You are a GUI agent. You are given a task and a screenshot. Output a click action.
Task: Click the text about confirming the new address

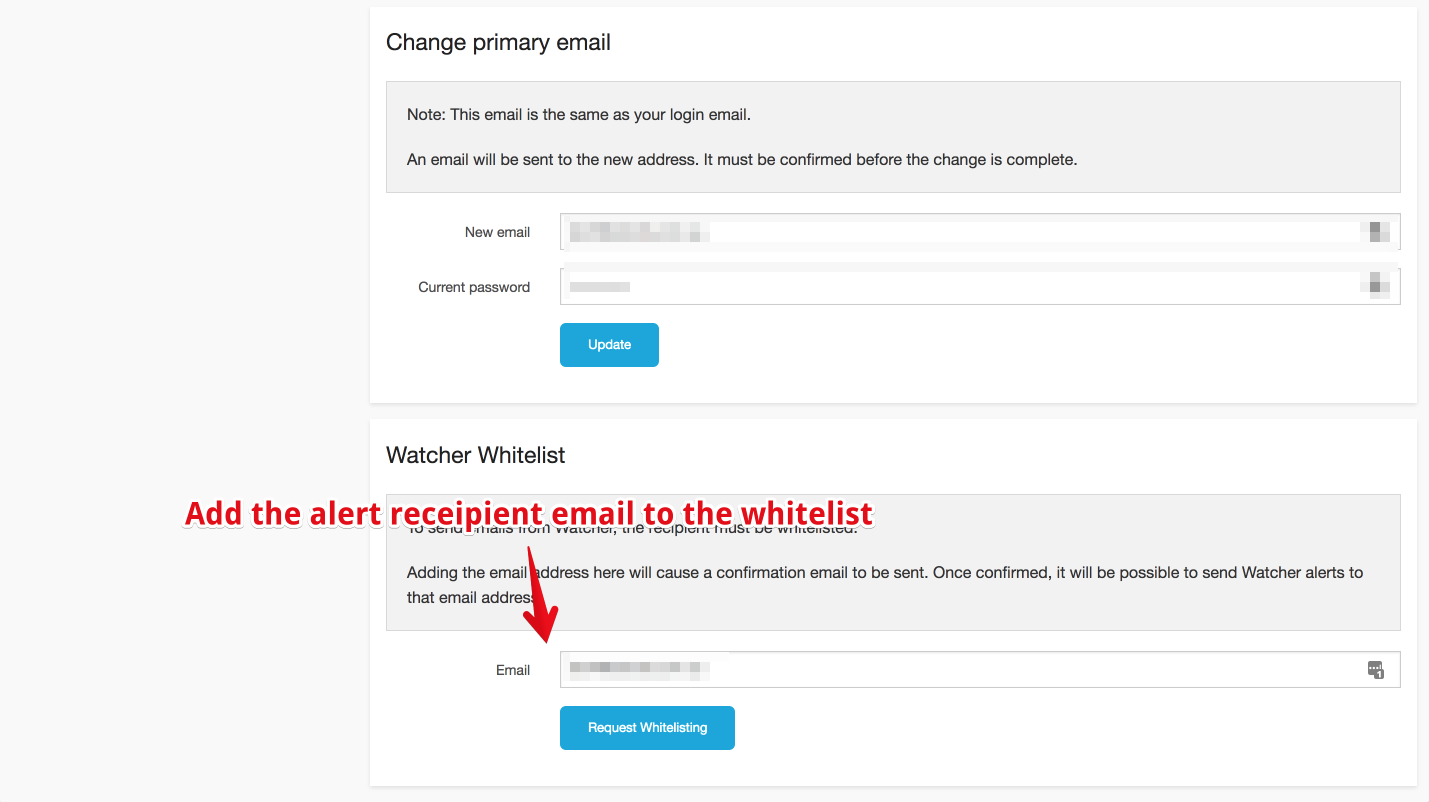click(742, 160)
